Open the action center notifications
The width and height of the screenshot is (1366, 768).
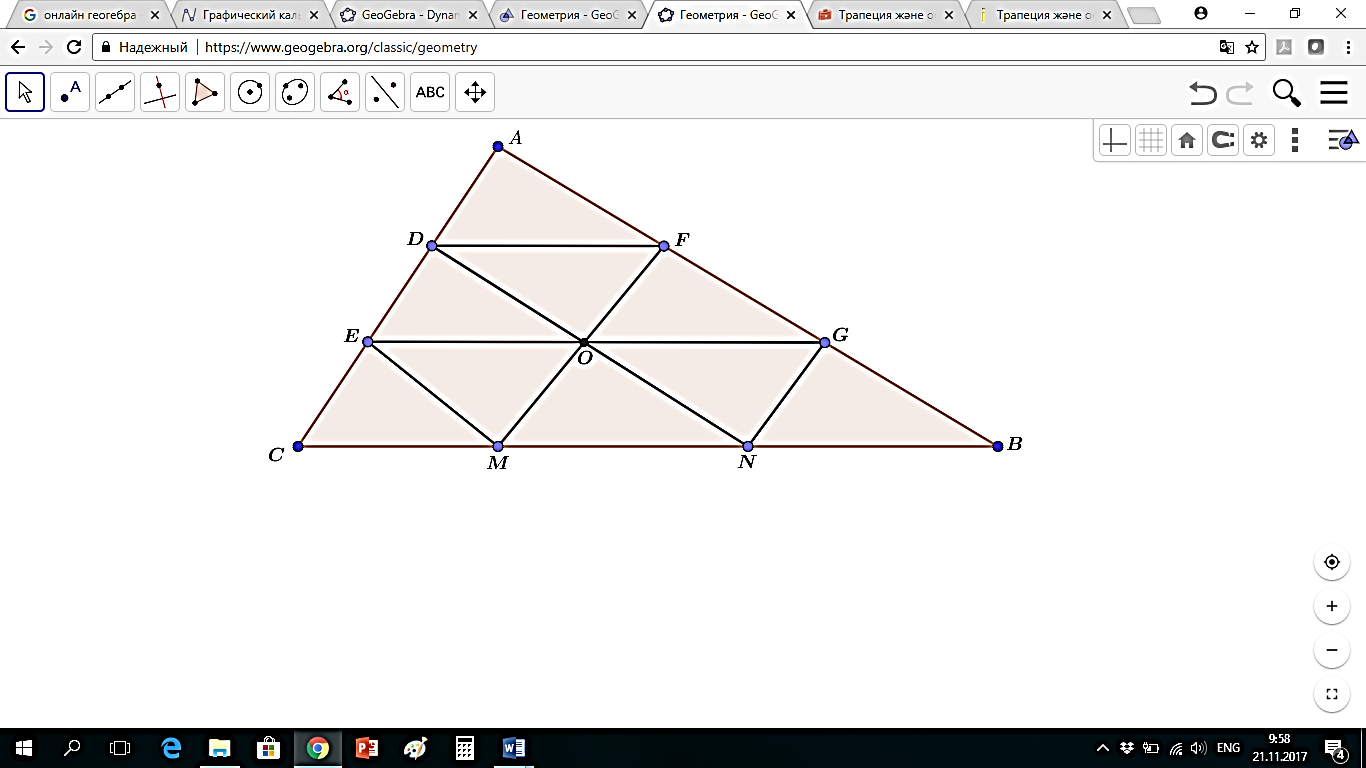click(x=1334, y=748)
